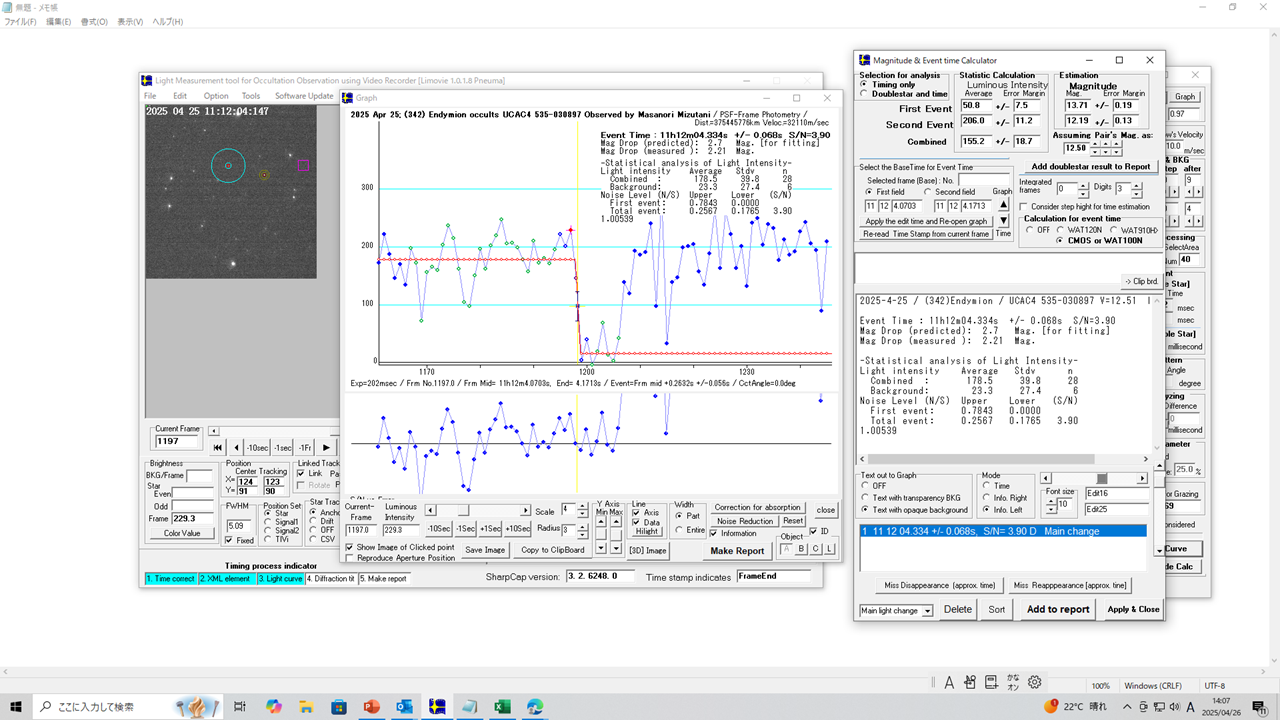Open the IME settings gear icon
Screen dimensions: 1280x720
click(1035, 682)
